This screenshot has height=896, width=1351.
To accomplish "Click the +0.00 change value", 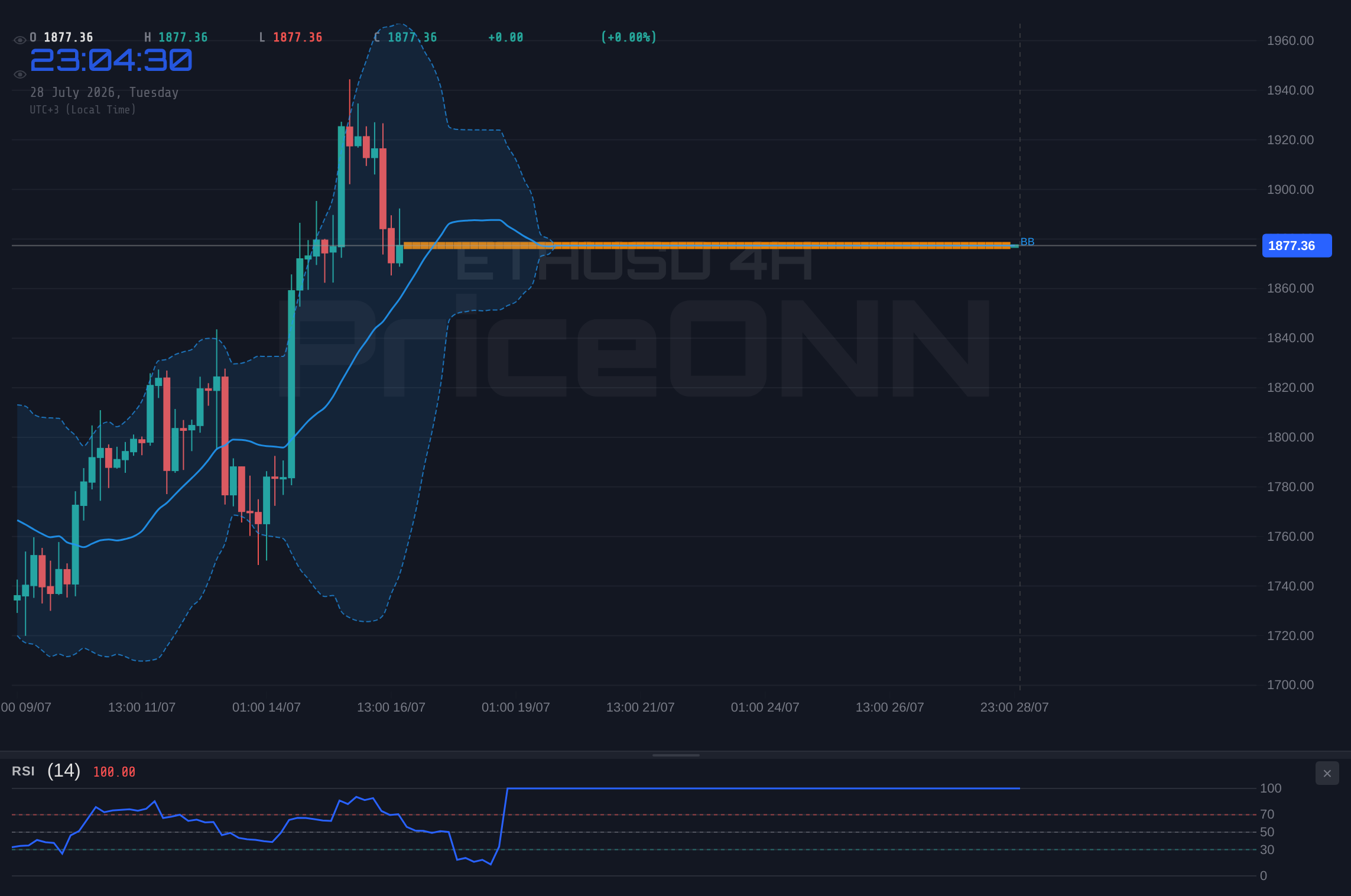I will [x=505, y=37].
